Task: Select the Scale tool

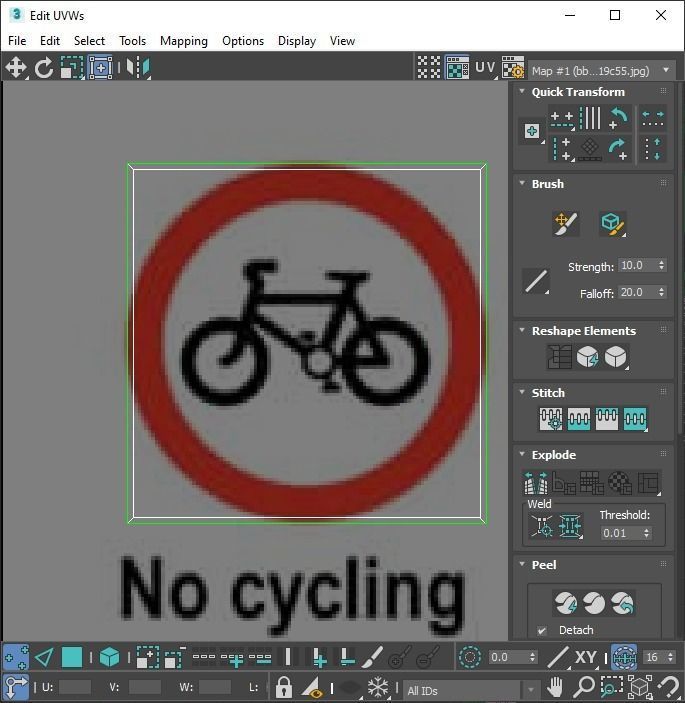Action: coord(72,68)
